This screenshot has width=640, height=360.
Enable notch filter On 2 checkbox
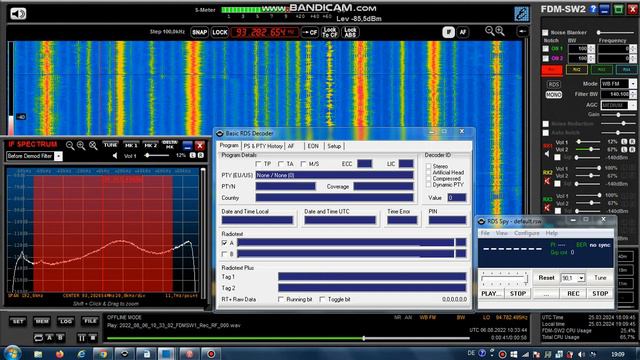(x=545, y=58)
